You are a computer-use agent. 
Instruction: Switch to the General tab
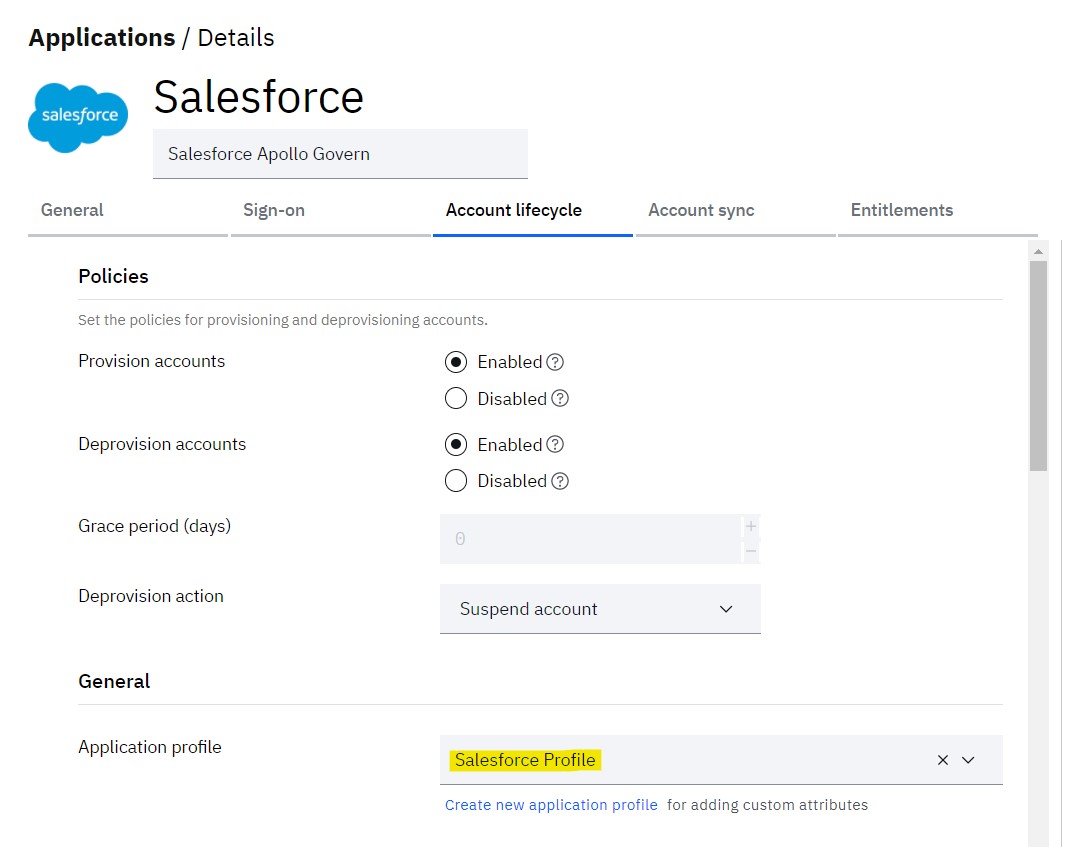[x=128, y=211]
